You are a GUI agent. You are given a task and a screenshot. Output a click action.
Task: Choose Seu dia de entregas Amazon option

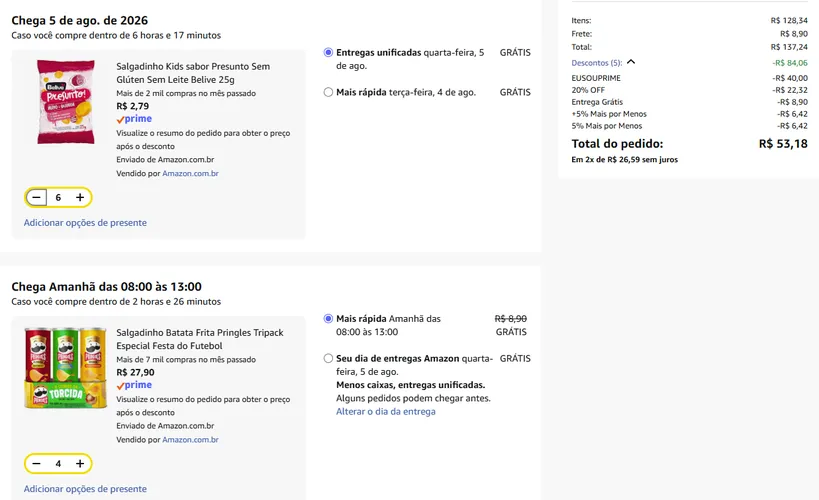(328, 358)
